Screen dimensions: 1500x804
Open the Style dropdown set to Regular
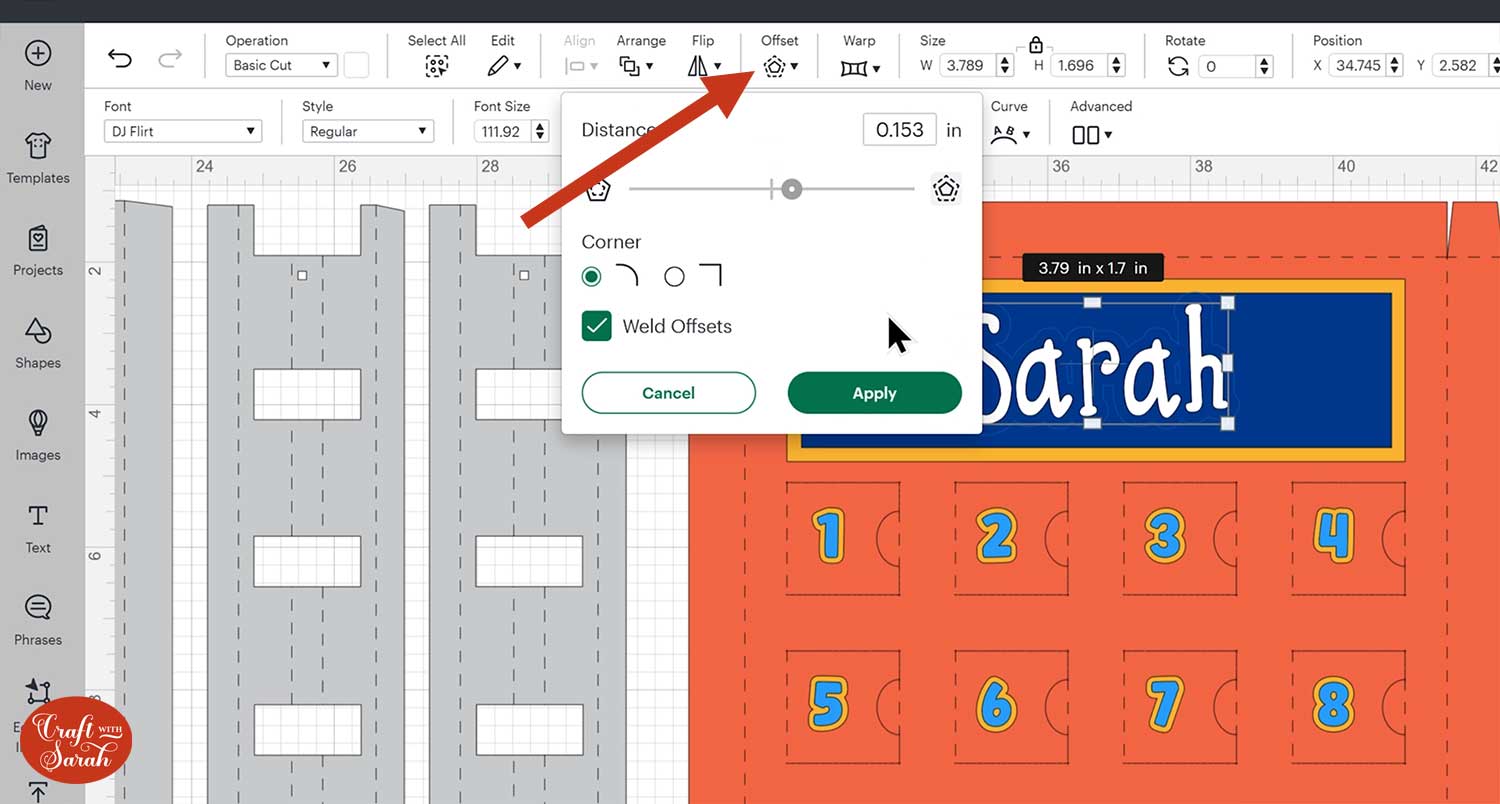(x=367, y=131)
